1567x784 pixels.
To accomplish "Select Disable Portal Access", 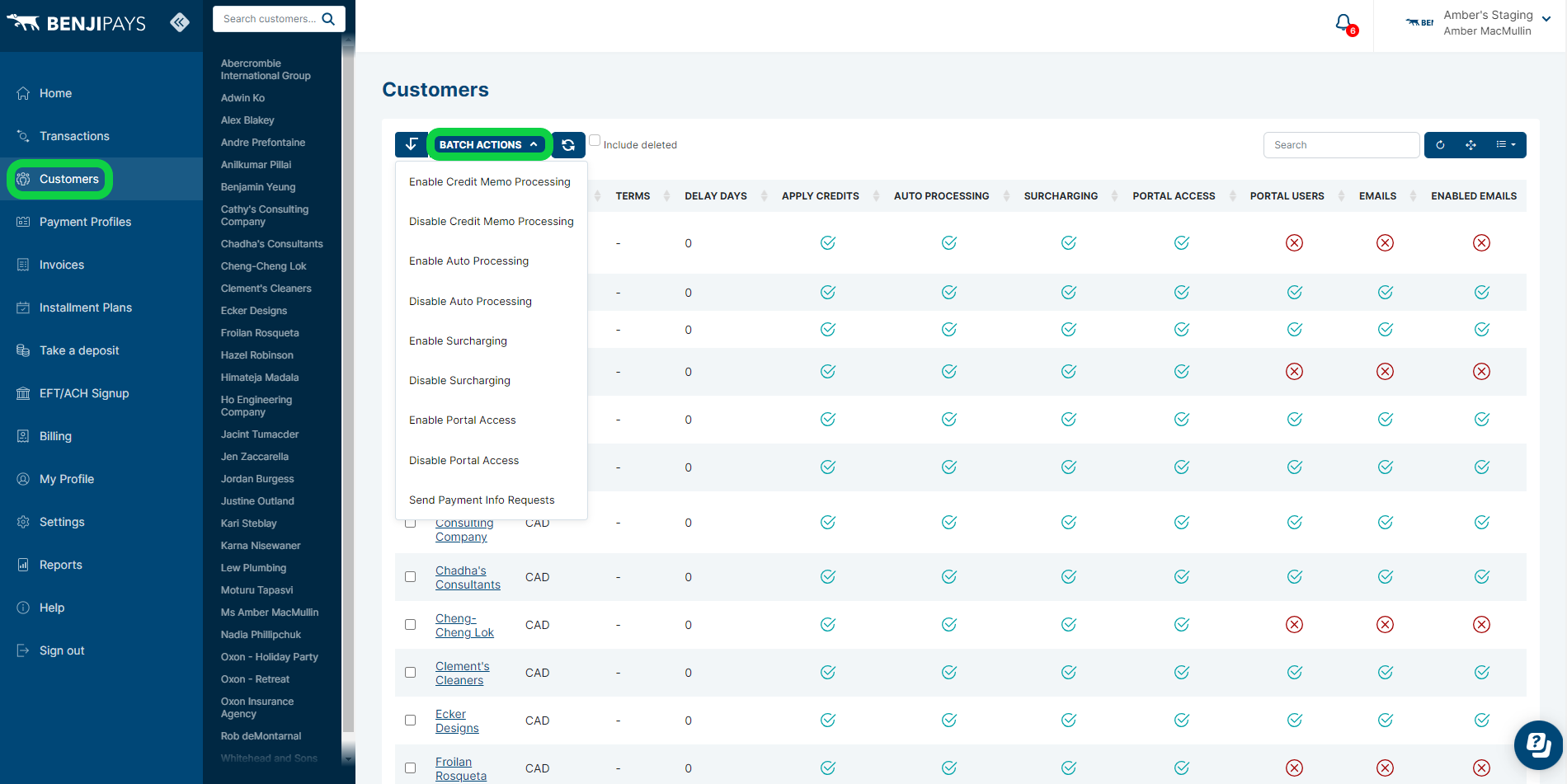I will [x=464, y=461].
